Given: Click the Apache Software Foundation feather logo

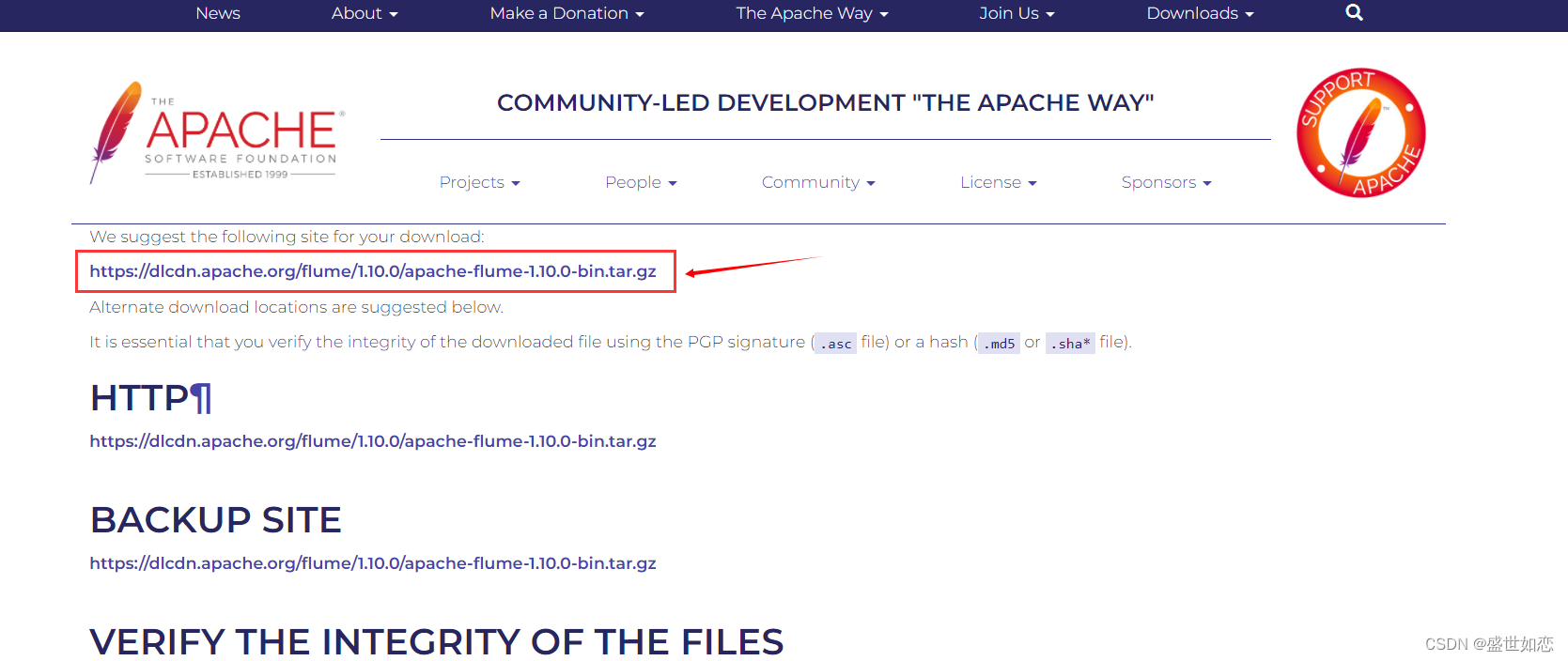Looking at the screenshot, I should (x=217, y=132).
